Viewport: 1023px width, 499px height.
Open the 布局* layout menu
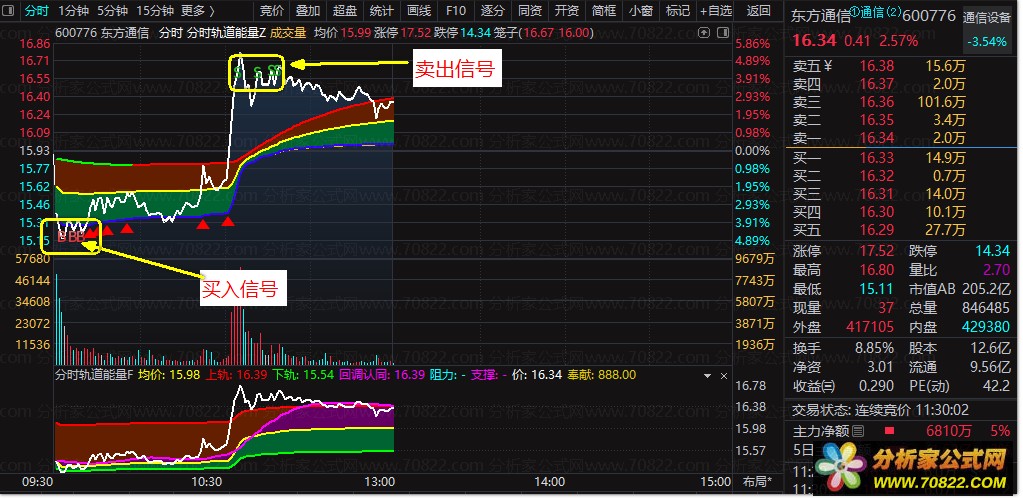[x=757, y=483]
